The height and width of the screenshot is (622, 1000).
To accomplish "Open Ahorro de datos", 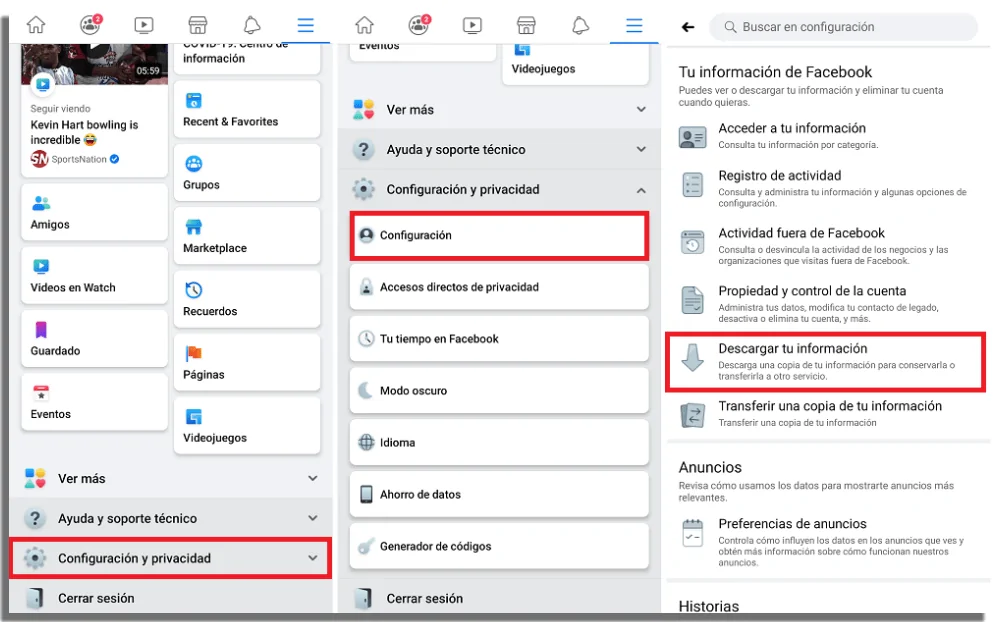I will [498, 494].
